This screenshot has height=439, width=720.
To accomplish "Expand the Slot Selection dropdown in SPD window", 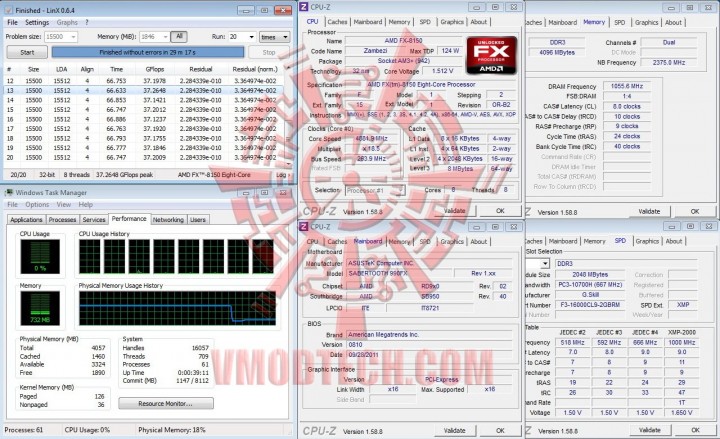I will [545, 264].
